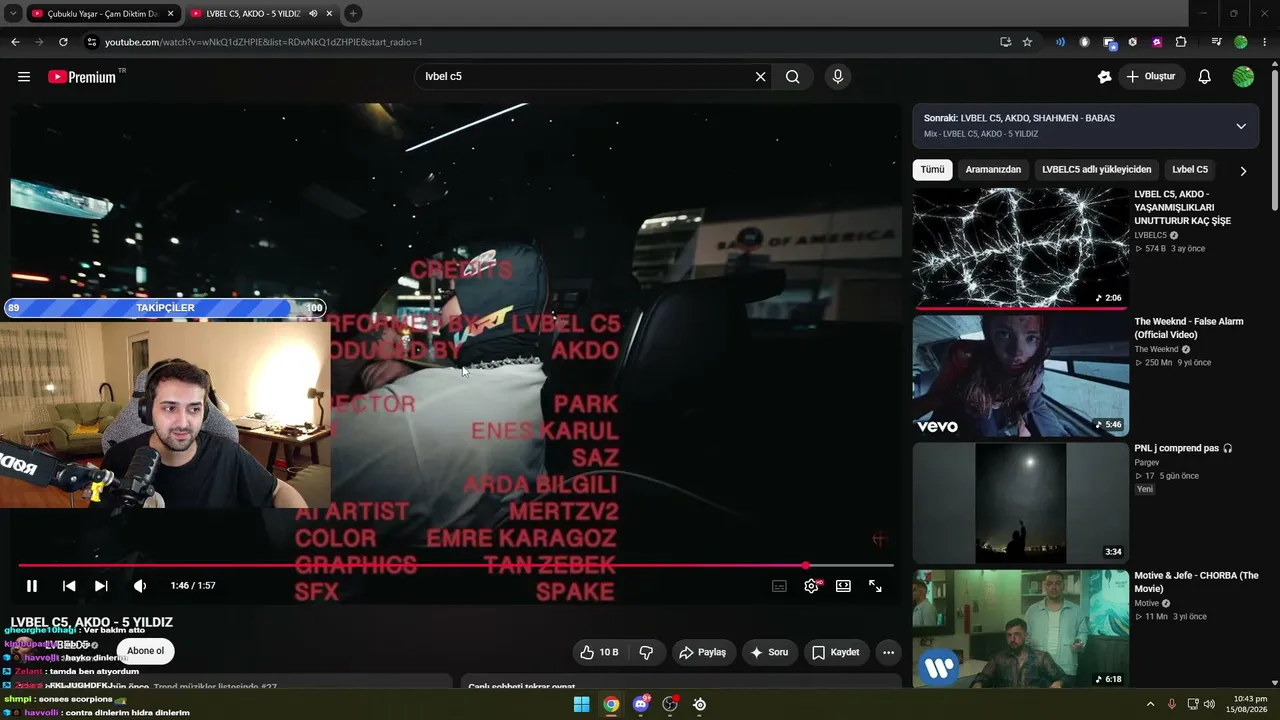Screen dimensions: 1280x720
Task: Click the browser address bar URL
Action: click(264, 42)
